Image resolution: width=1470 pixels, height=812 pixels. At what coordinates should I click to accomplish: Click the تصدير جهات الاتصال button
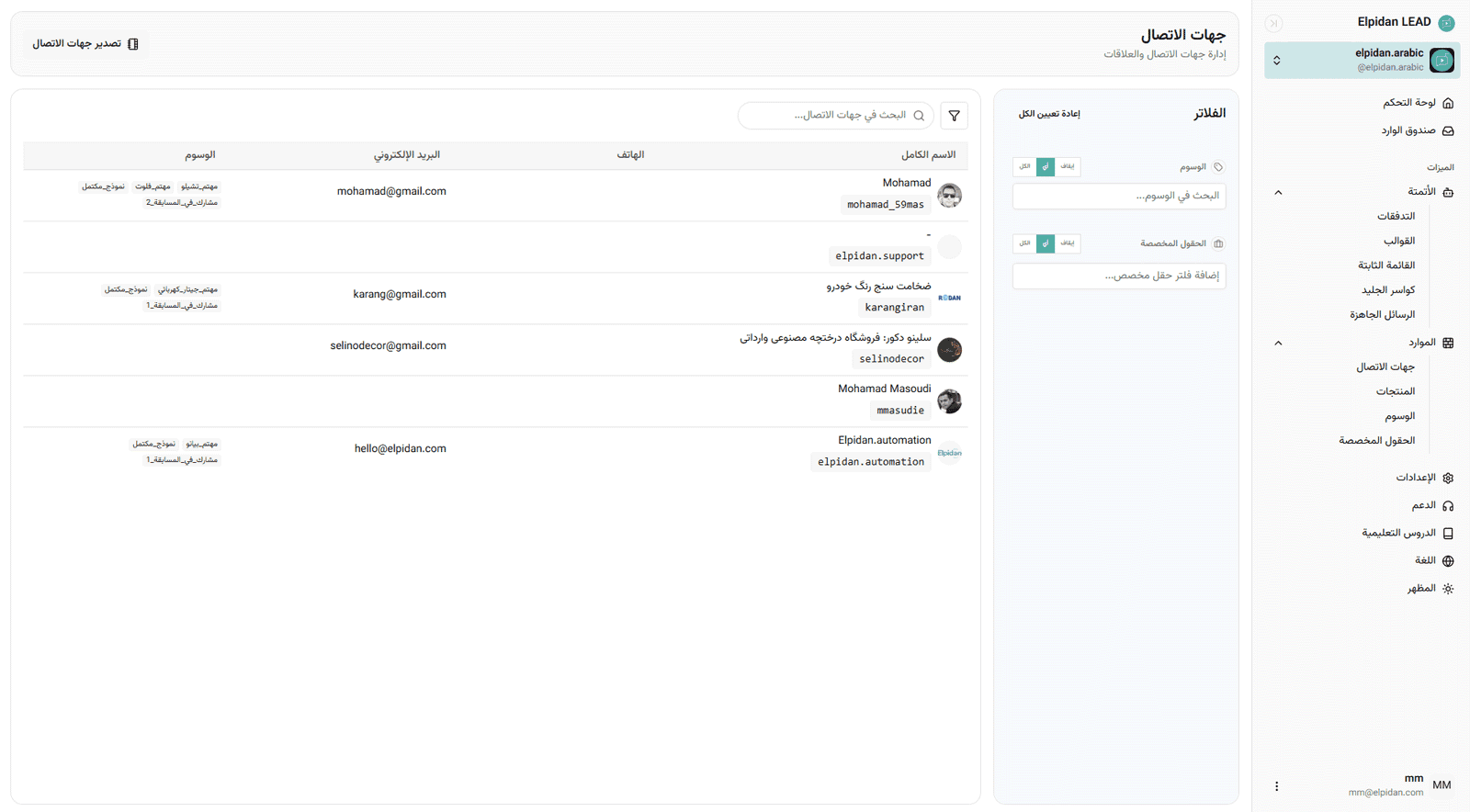[x=85, y=44]
